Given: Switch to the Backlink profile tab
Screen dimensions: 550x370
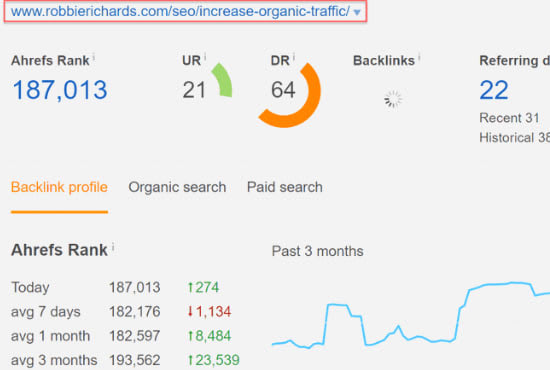Looking at the screenshot, I should [x=59, y=187].
